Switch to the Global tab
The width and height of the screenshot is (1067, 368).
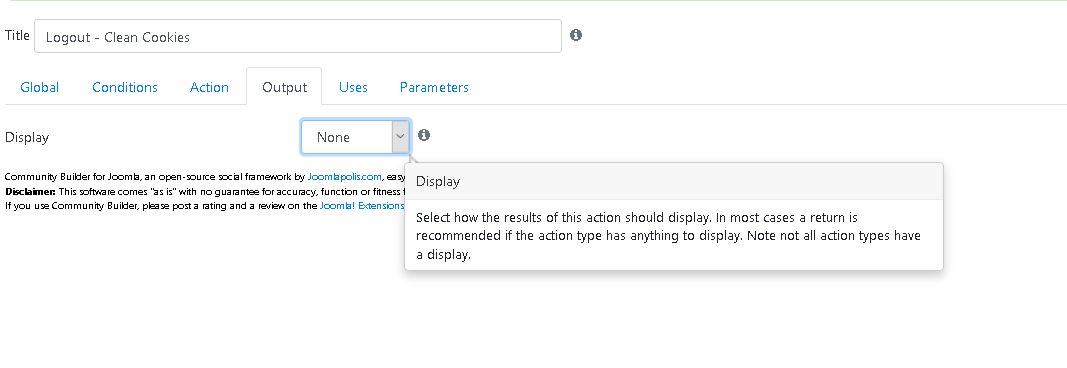(x=39, y=87)
